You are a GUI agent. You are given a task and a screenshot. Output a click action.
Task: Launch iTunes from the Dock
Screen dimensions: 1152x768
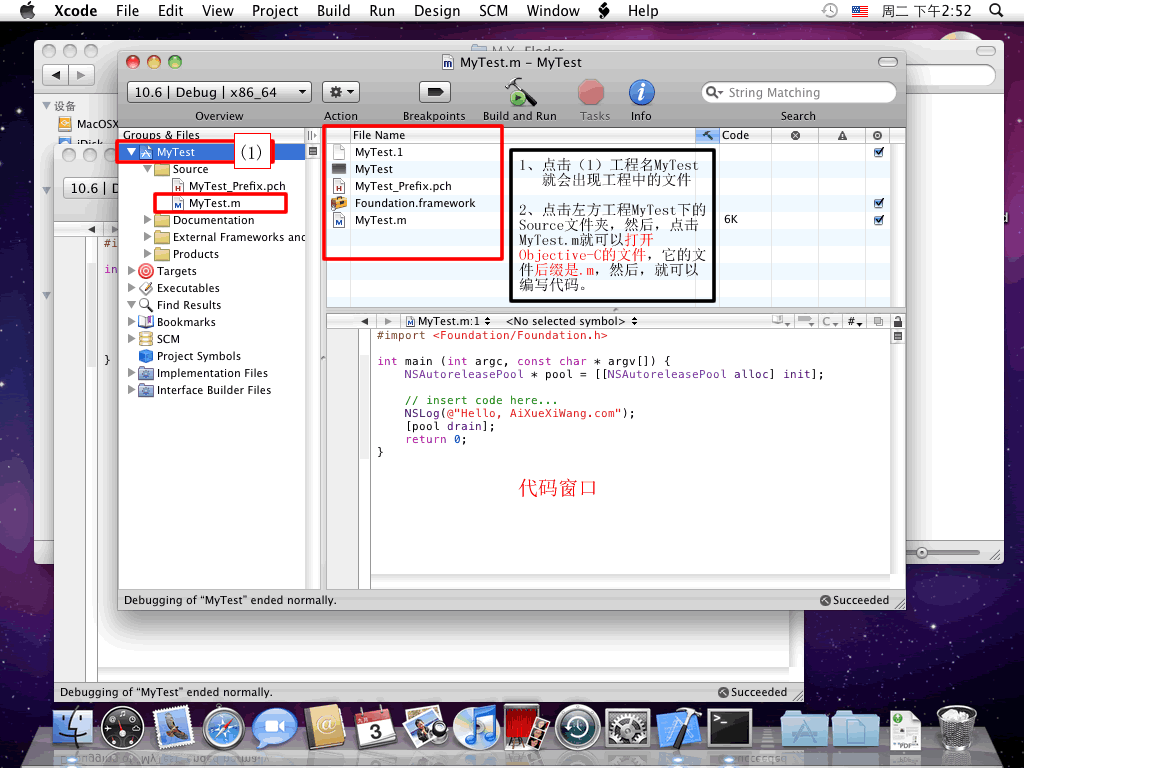(475, 727)
